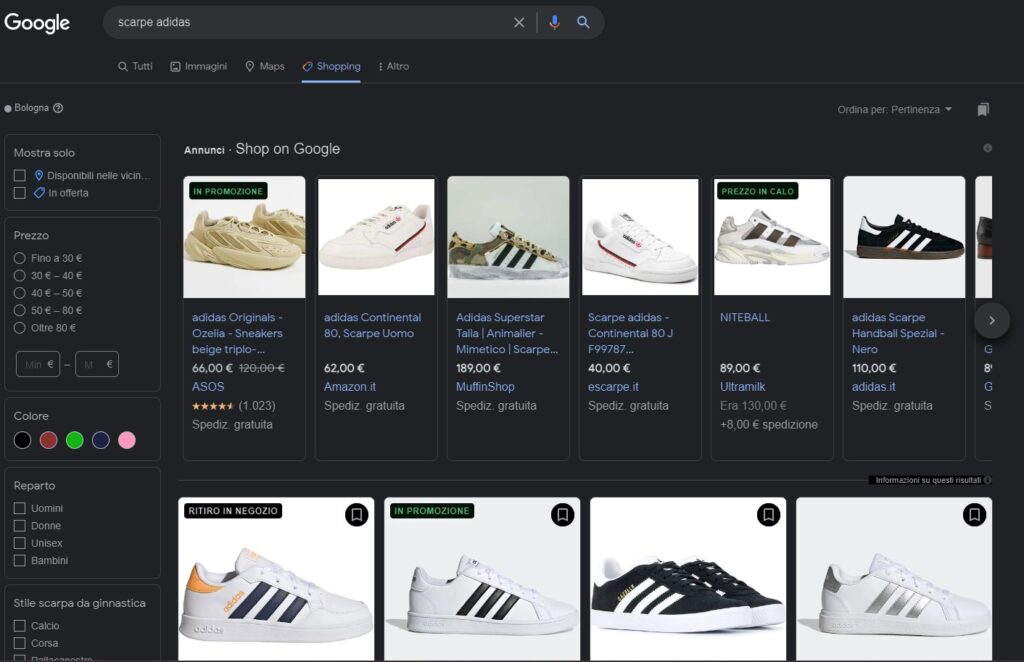
Task: Bookmark the IN PROMOZIONE white sneaker in the grid
Action: [x=562, y=514]
